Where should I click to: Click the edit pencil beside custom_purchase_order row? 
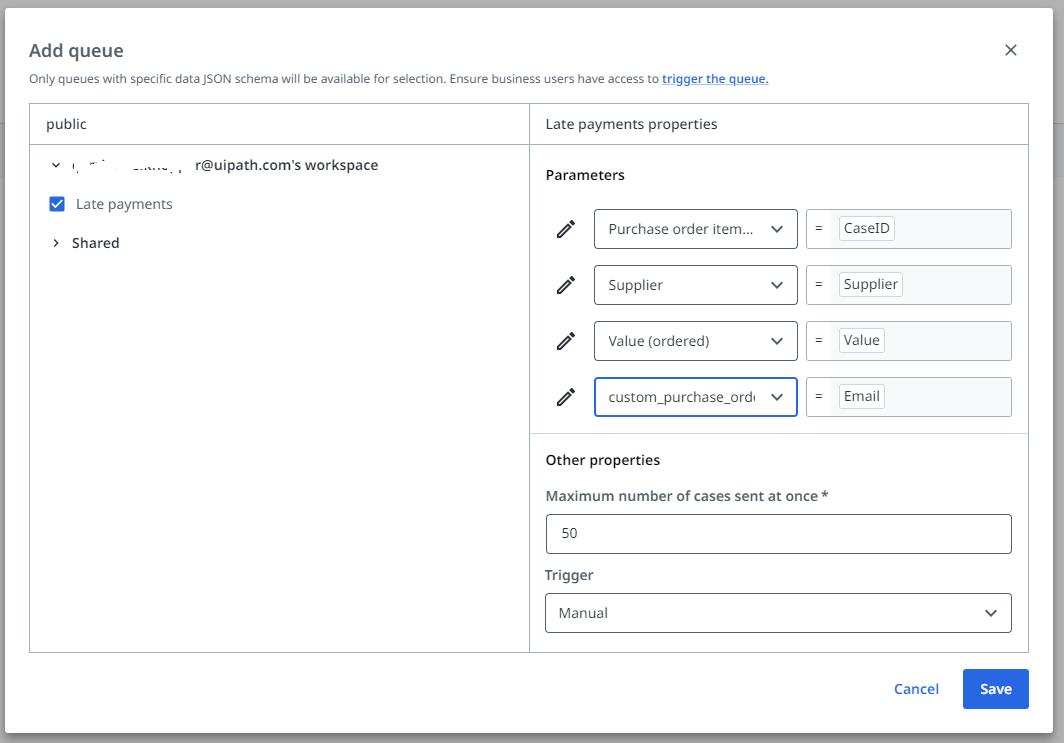coord(566,397)
